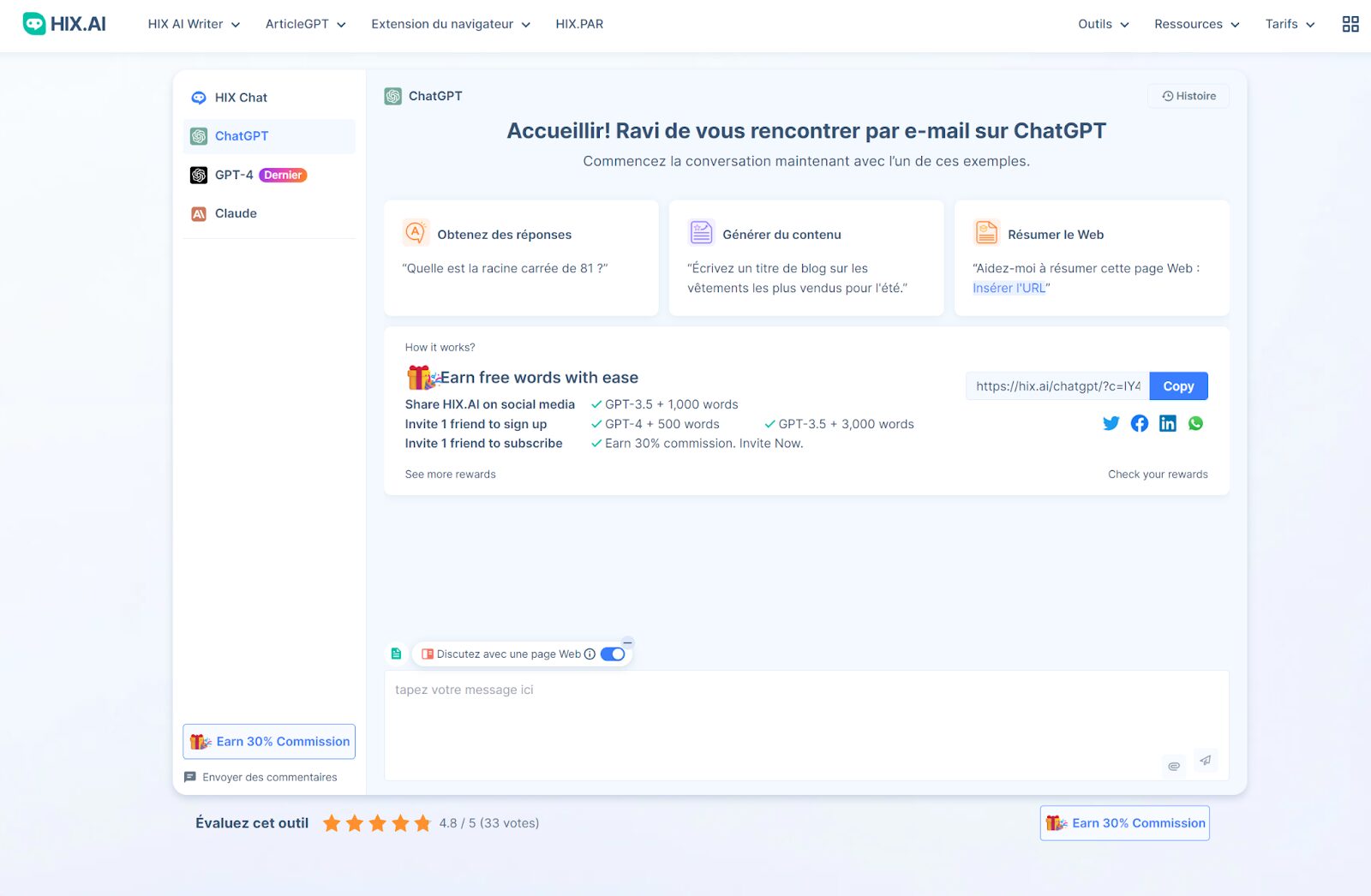Click ChatGPT logo in chat header

392,96
